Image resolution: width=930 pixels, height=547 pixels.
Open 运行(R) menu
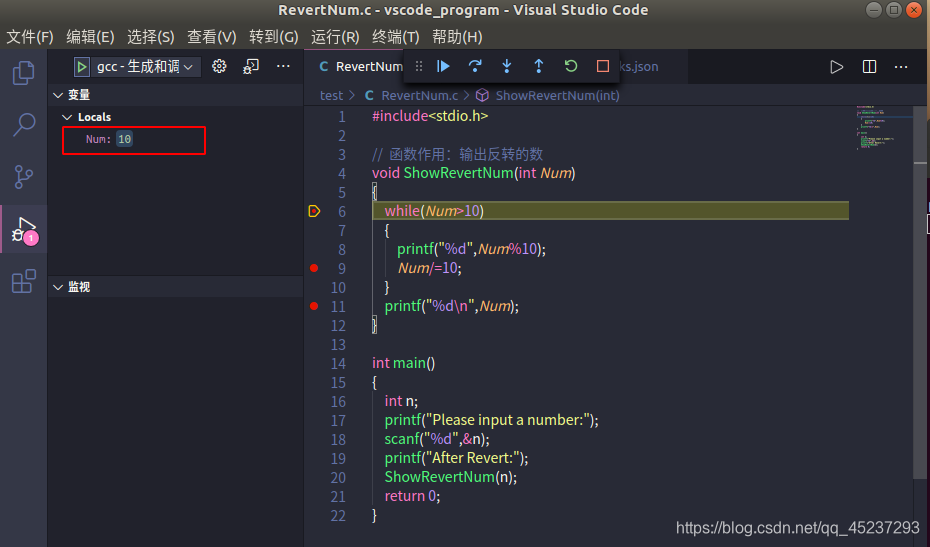pyautogui.click(x=335, y=37)
